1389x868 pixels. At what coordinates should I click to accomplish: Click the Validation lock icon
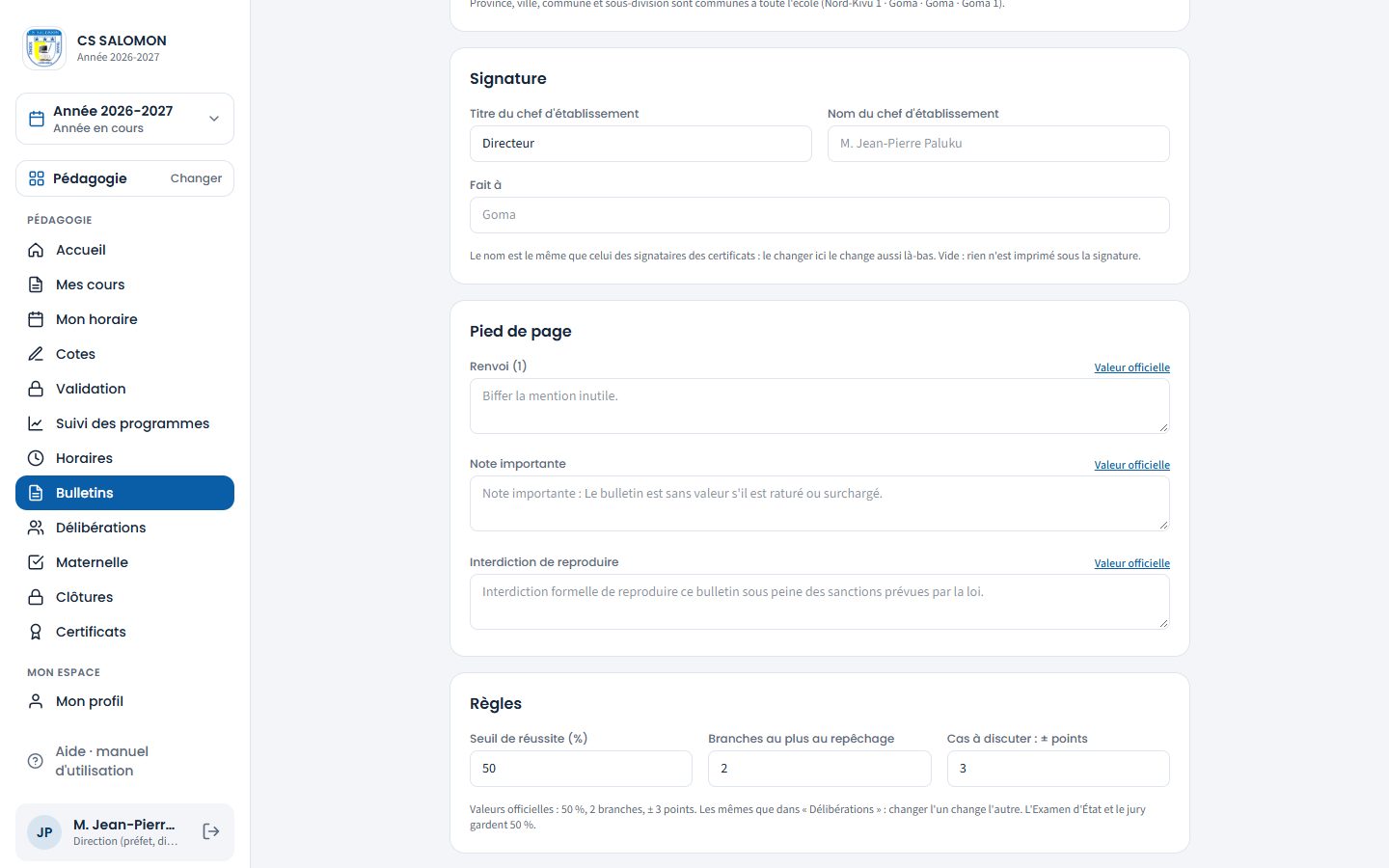tap(36, 389)
